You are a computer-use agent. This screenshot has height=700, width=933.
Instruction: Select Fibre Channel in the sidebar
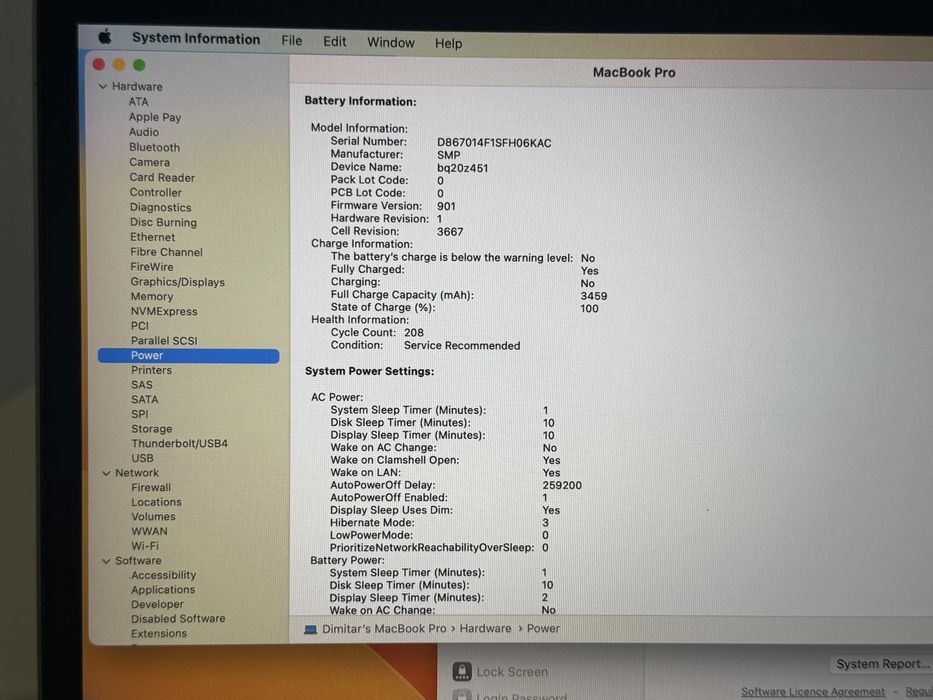click(166, 252)
